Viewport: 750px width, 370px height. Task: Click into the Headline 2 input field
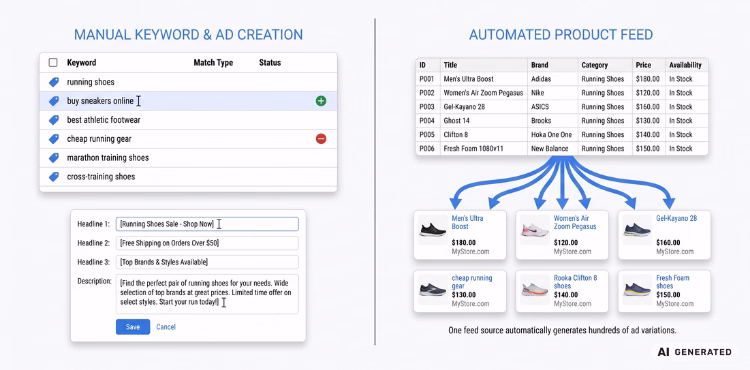207,243
